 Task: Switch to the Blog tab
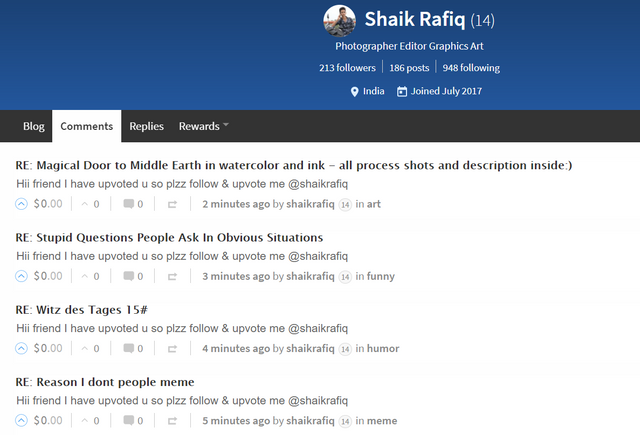pyautogui.click(x=34, y=126)
